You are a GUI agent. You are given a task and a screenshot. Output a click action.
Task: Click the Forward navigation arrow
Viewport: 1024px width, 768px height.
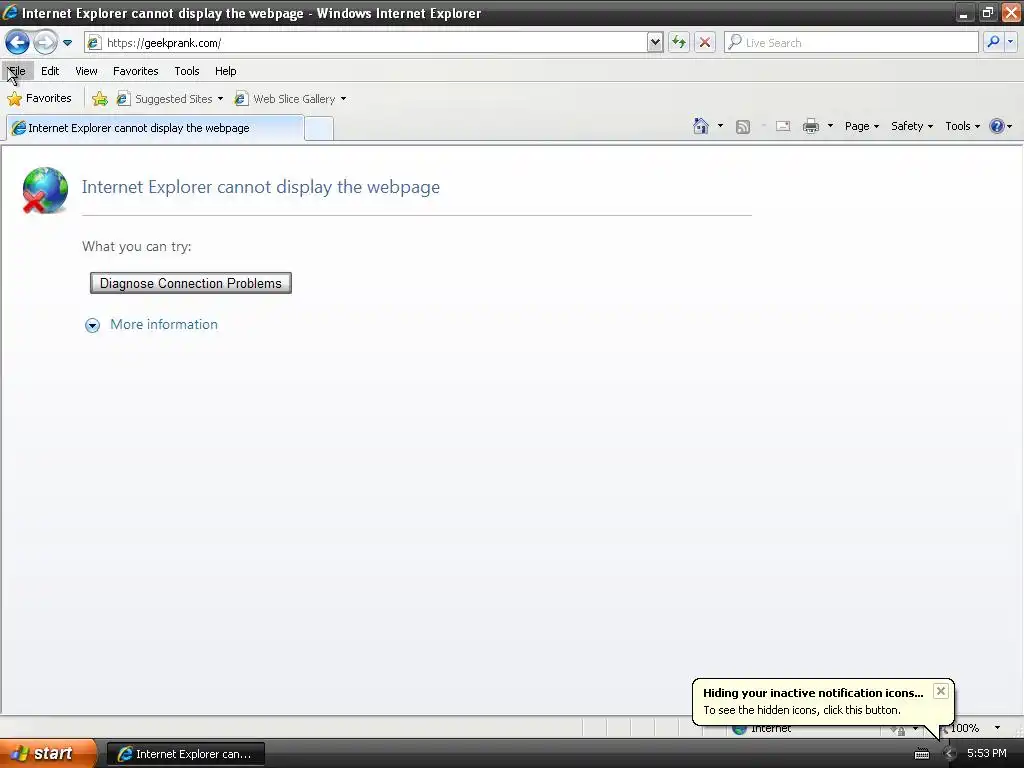tap(45, 43)
